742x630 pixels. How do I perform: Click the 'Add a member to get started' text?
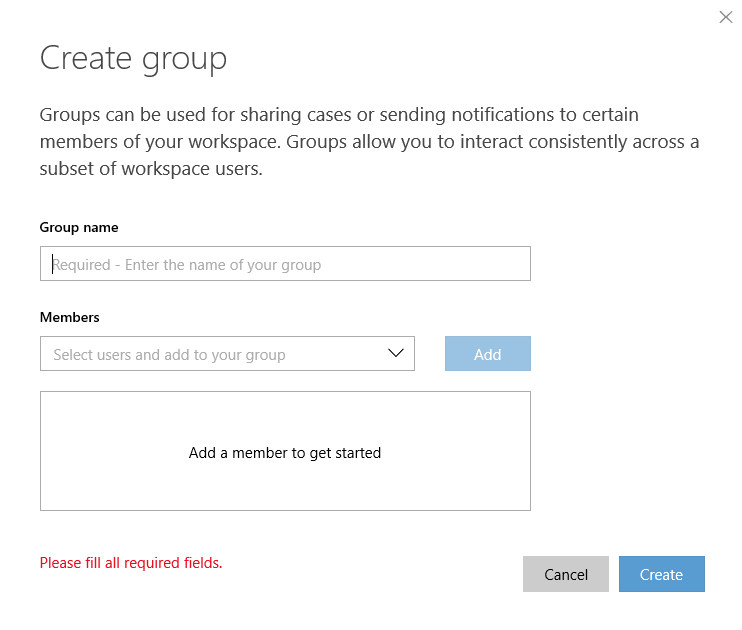pyautogui.click(x=285, y=453)
